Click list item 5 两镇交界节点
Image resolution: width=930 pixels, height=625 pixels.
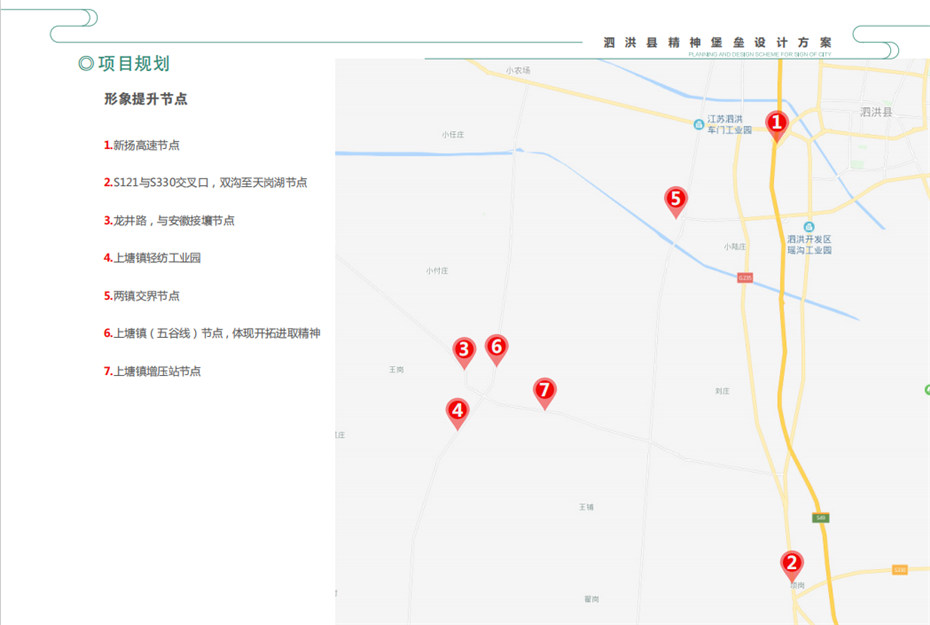pos(142,296)
